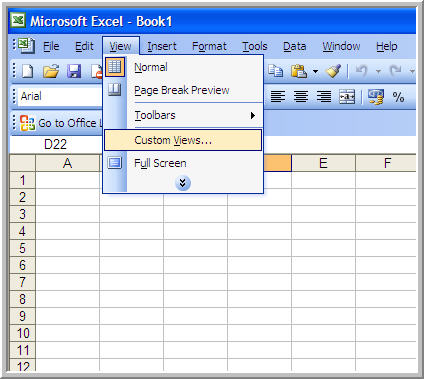Select row 6 header
The height and width of the screenshot is (379, 424).
click(22, 265)
